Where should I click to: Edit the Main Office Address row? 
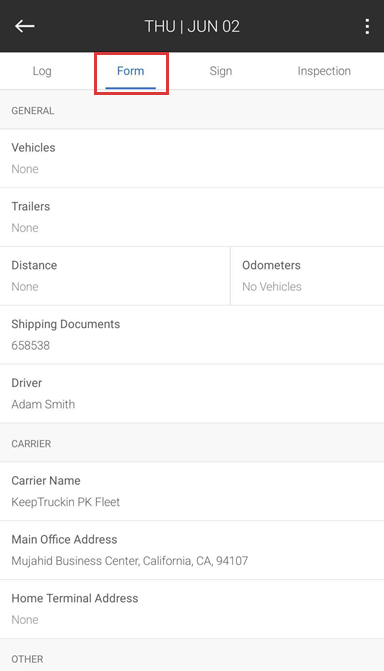[x=192, y=550]
